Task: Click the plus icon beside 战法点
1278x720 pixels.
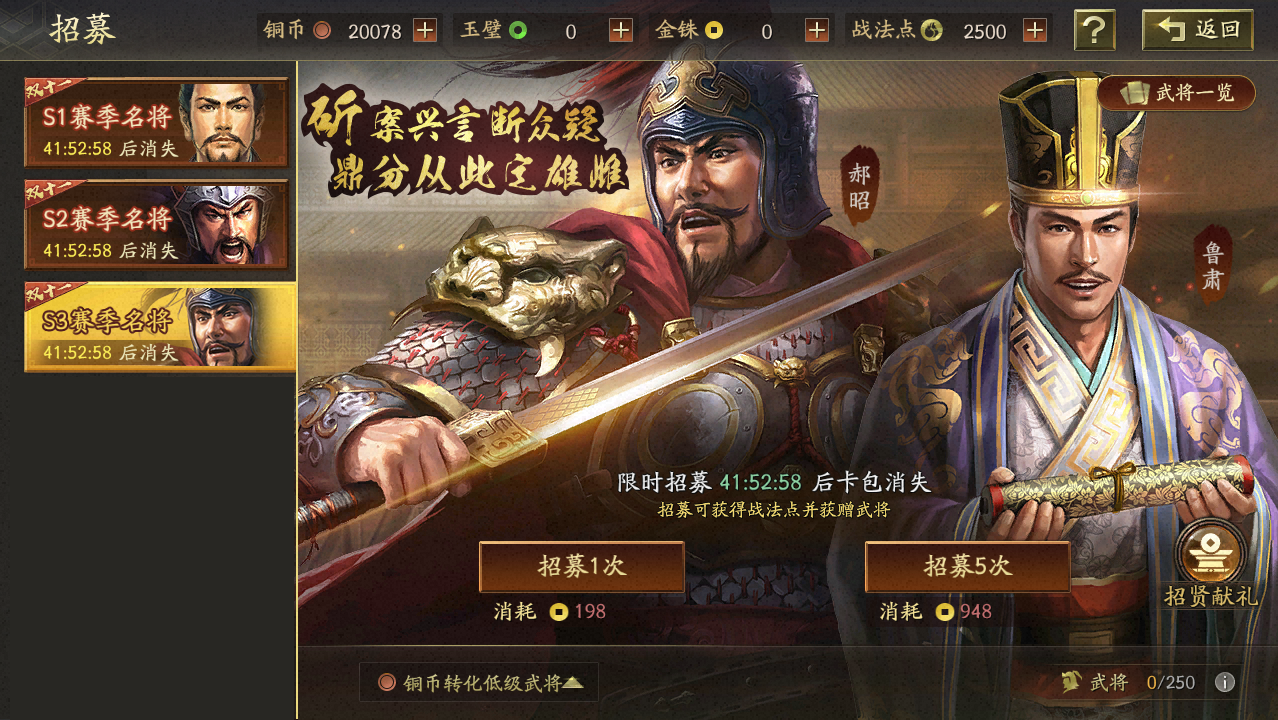Action: pos(1035,31)
